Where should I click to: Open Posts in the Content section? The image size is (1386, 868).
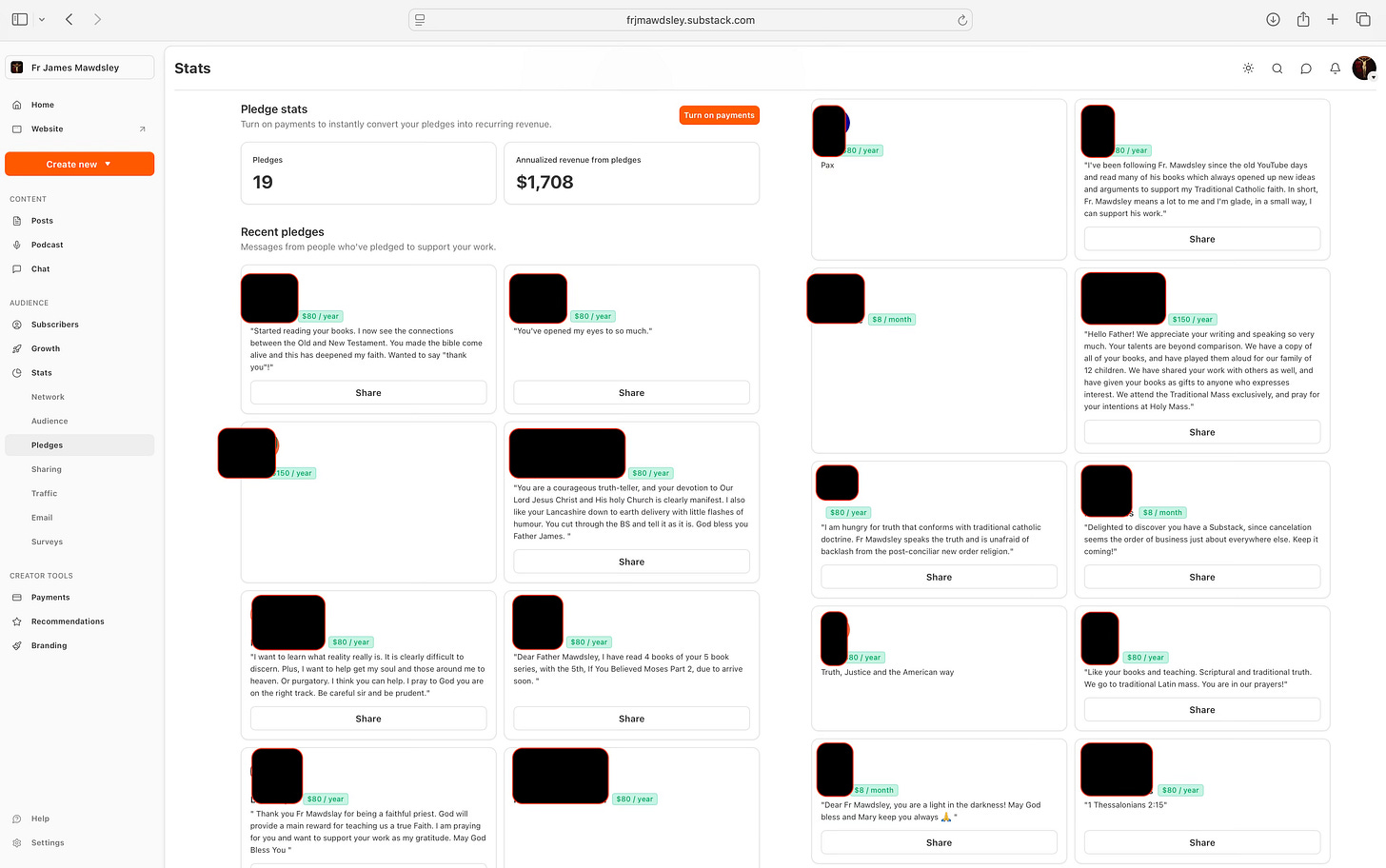point(80,221)
